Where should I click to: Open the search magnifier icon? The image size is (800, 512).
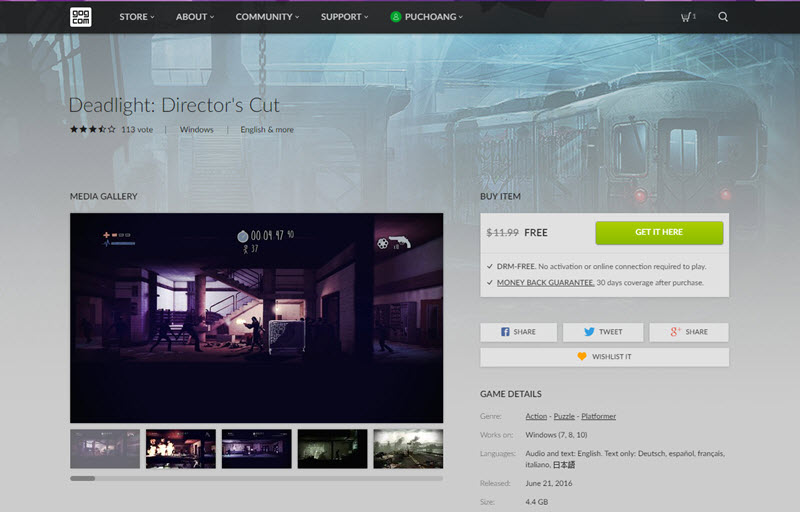click(x=723, y=17)
